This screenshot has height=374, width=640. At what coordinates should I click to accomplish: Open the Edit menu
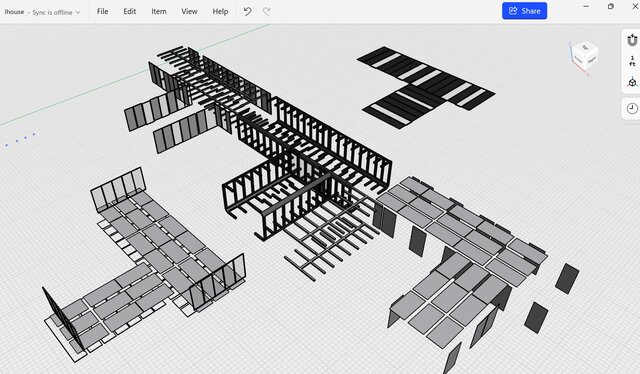click(130, 11)
